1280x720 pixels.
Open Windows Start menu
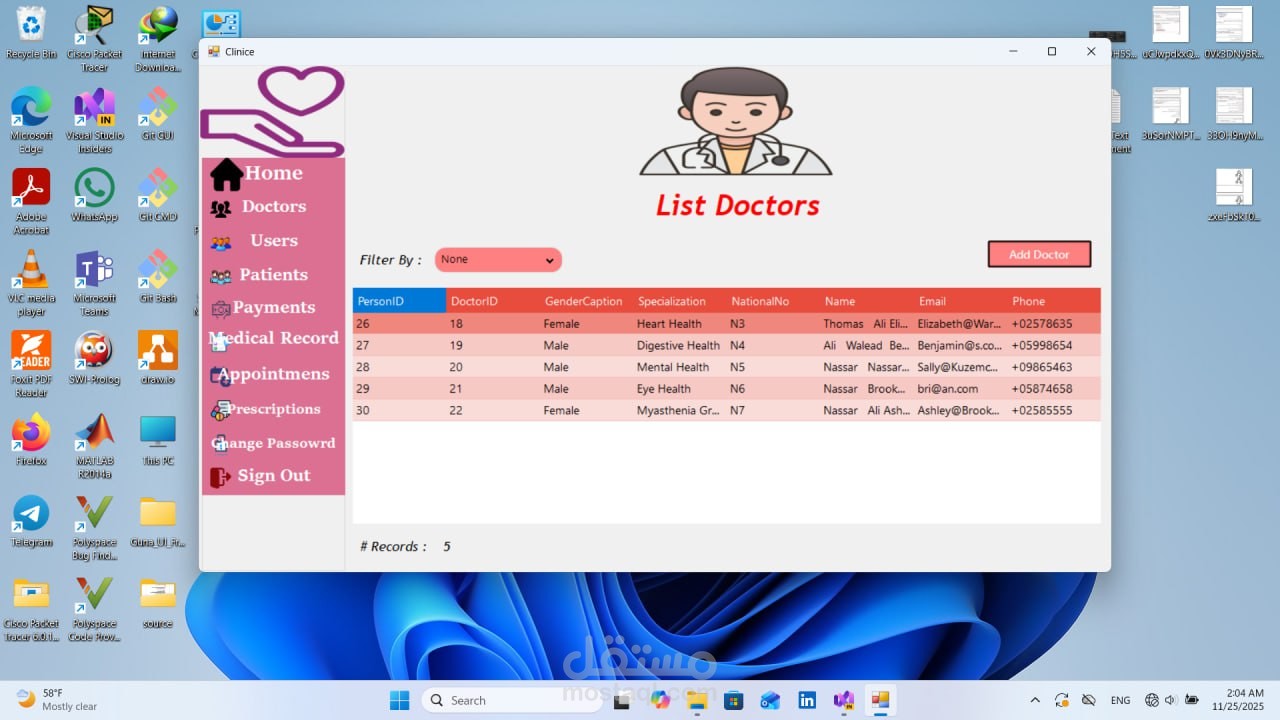tap(399, 700)
